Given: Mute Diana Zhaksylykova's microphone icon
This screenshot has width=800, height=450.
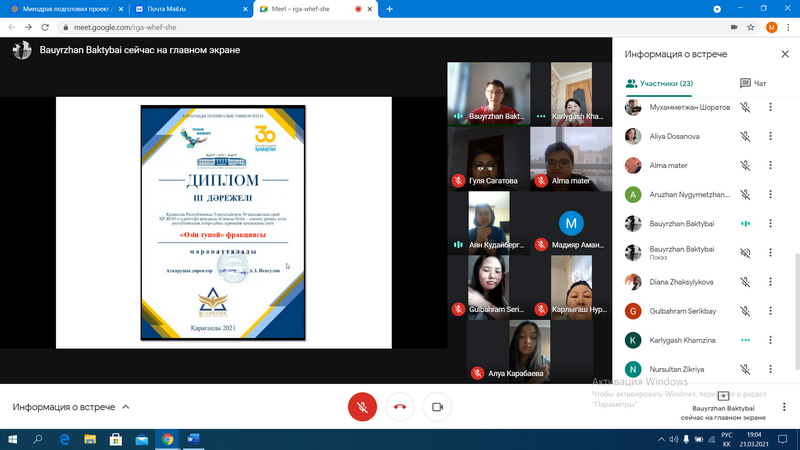Looking at the screenshot, I should point(745,282).
